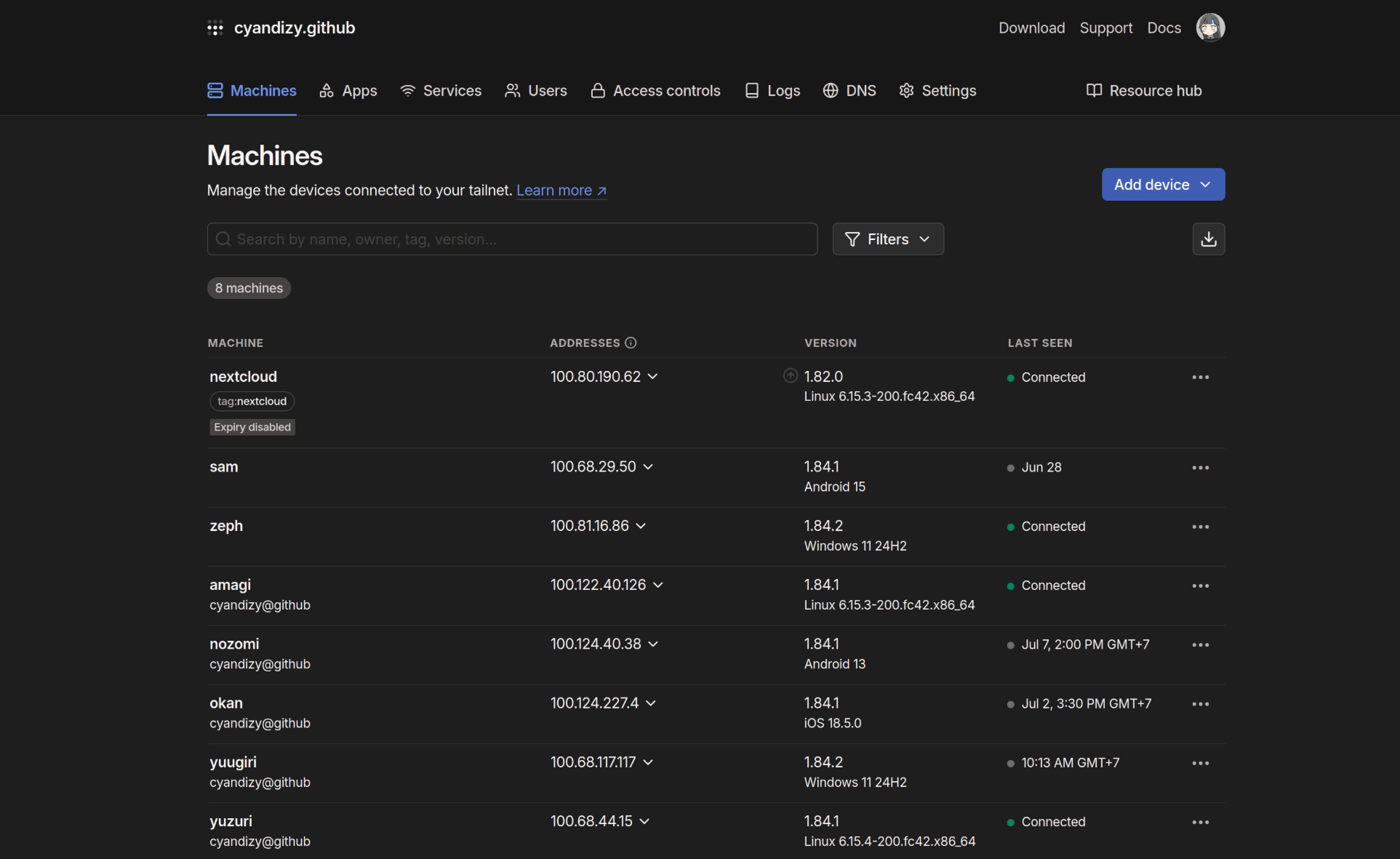This screenshot has width=1400, height=859.
Task: Open the yuugiri machine details
Action: point(233,762)
